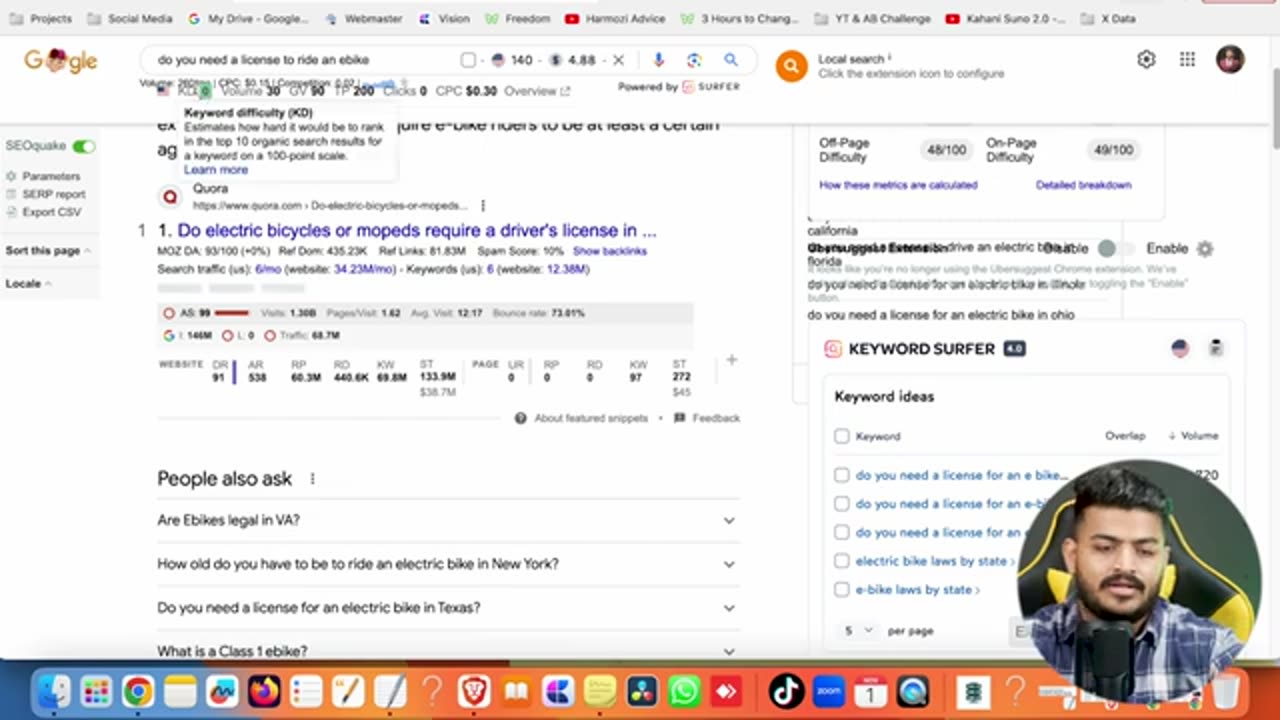This screenshot has height=720, width=1280.
Task: Click the orange Local search extension icon
Action: point(791,66)
